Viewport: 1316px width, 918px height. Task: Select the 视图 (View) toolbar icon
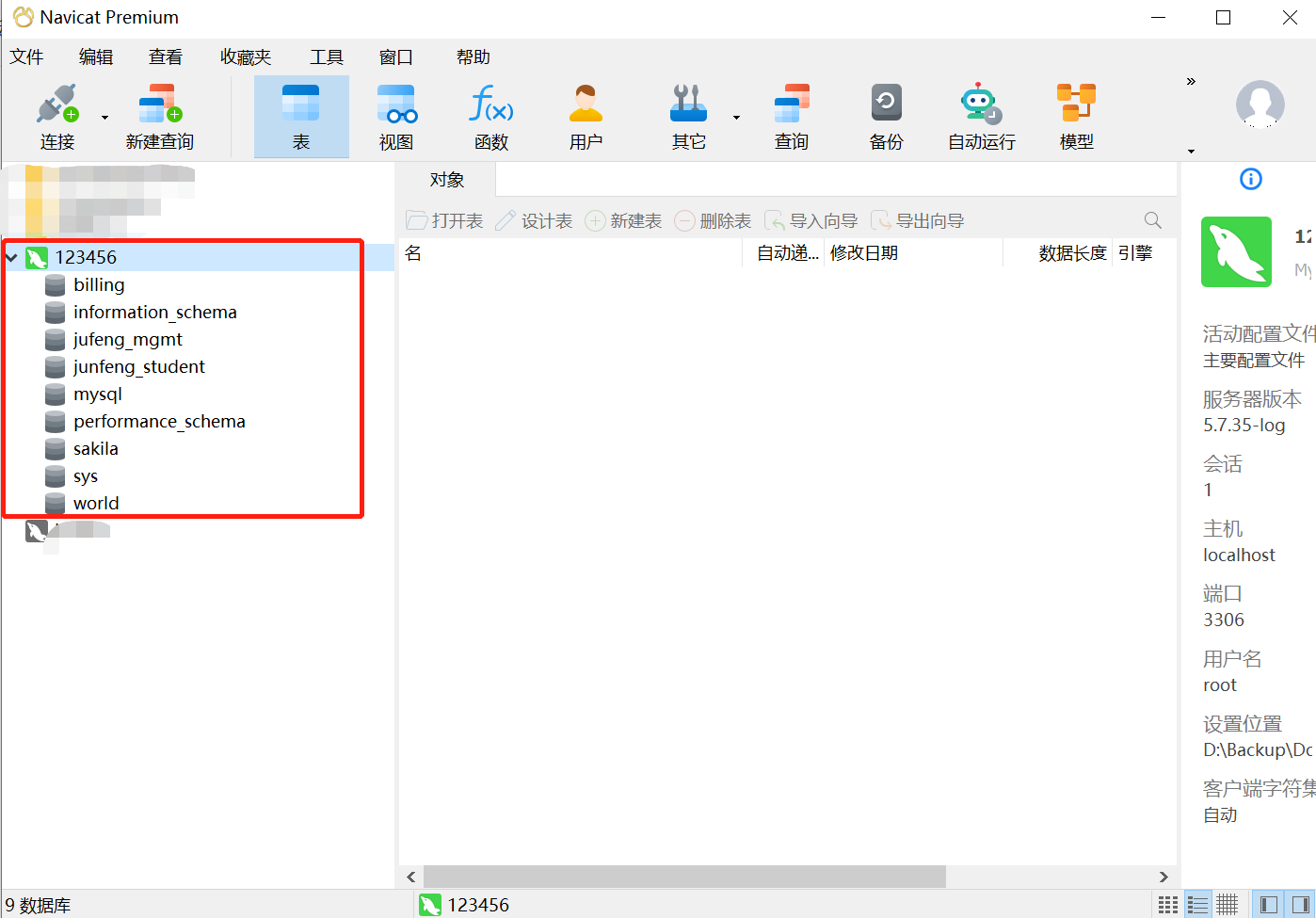396,116
